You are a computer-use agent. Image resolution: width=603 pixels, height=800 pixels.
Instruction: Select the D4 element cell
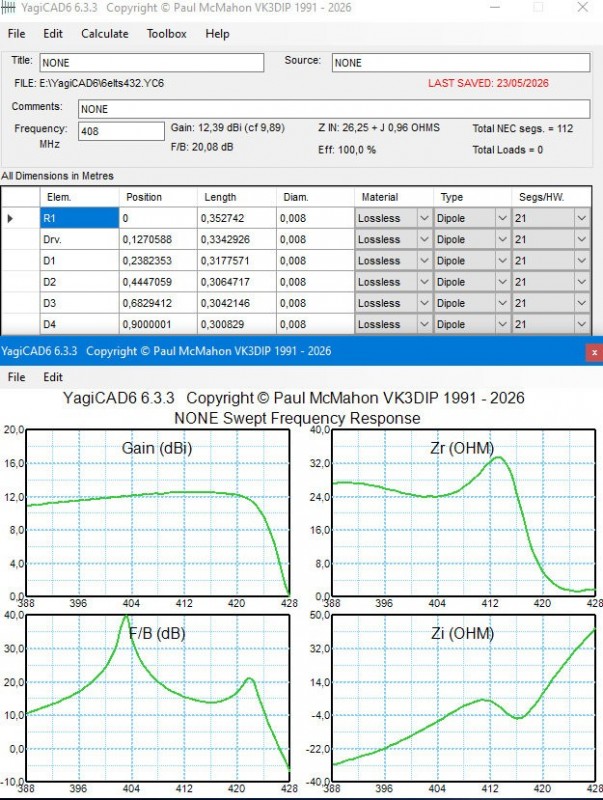click(x=80, y=324)
